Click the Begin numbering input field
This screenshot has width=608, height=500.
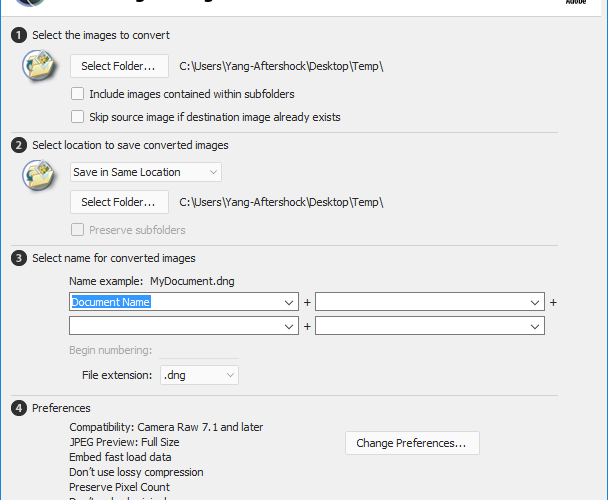click(x=199, y=350)
